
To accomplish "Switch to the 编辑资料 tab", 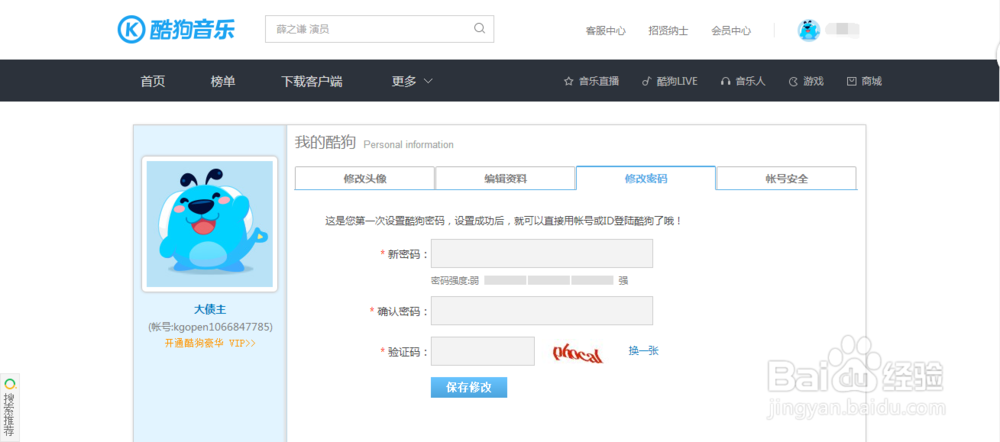I will [505, 179].
